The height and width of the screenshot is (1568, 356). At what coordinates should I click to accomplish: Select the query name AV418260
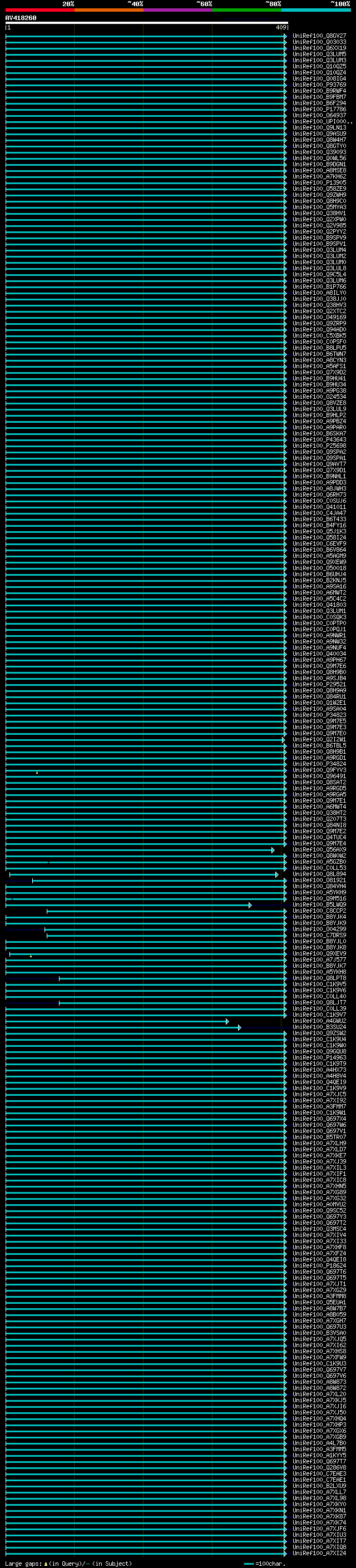click(x=21, y=18)
